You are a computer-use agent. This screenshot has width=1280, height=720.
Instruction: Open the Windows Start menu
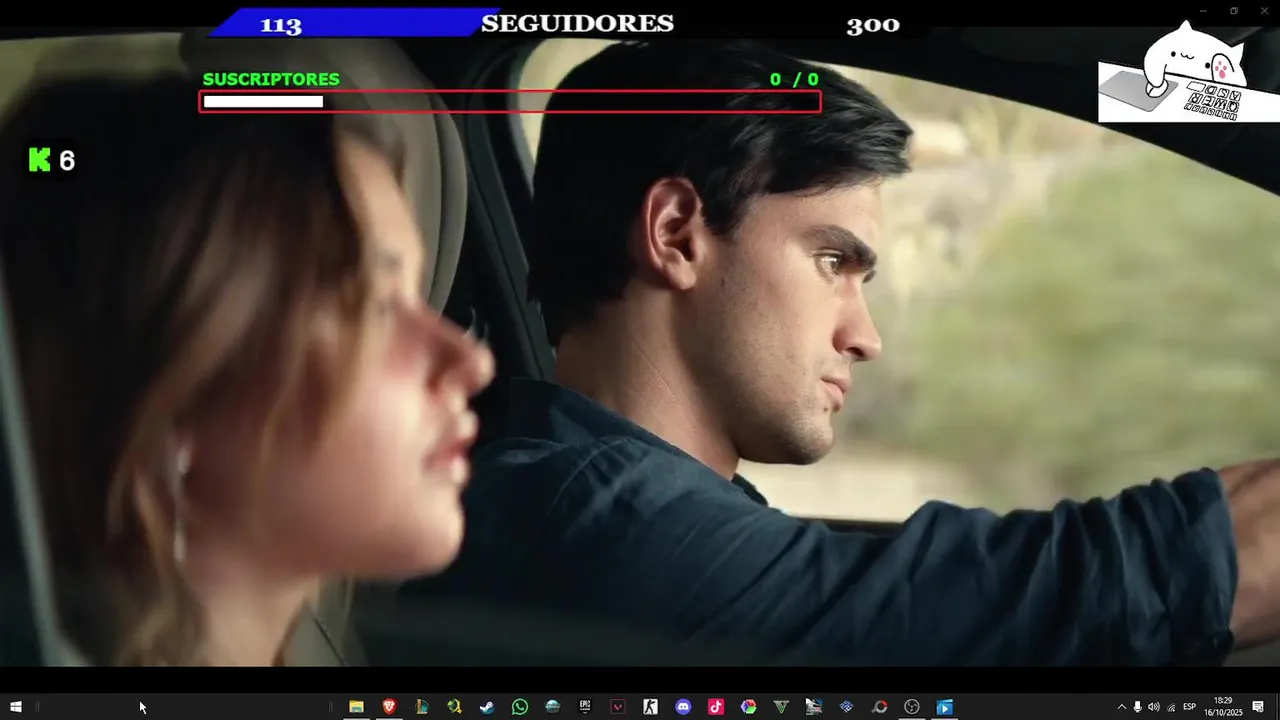15,707
